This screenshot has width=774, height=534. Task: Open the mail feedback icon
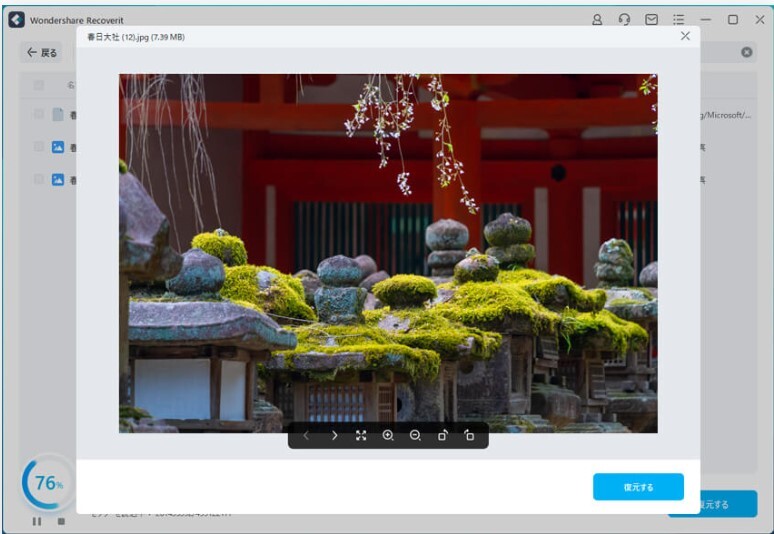(651, 19)
